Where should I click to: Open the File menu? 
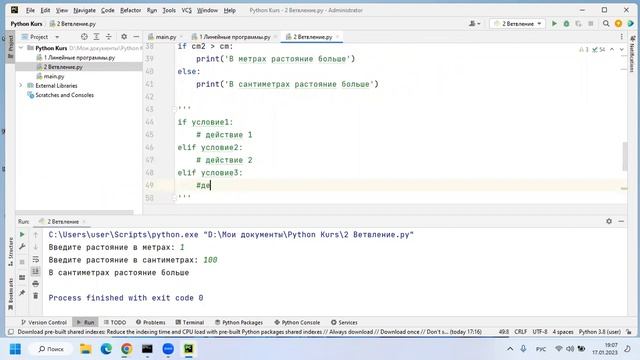pos(30,10)
